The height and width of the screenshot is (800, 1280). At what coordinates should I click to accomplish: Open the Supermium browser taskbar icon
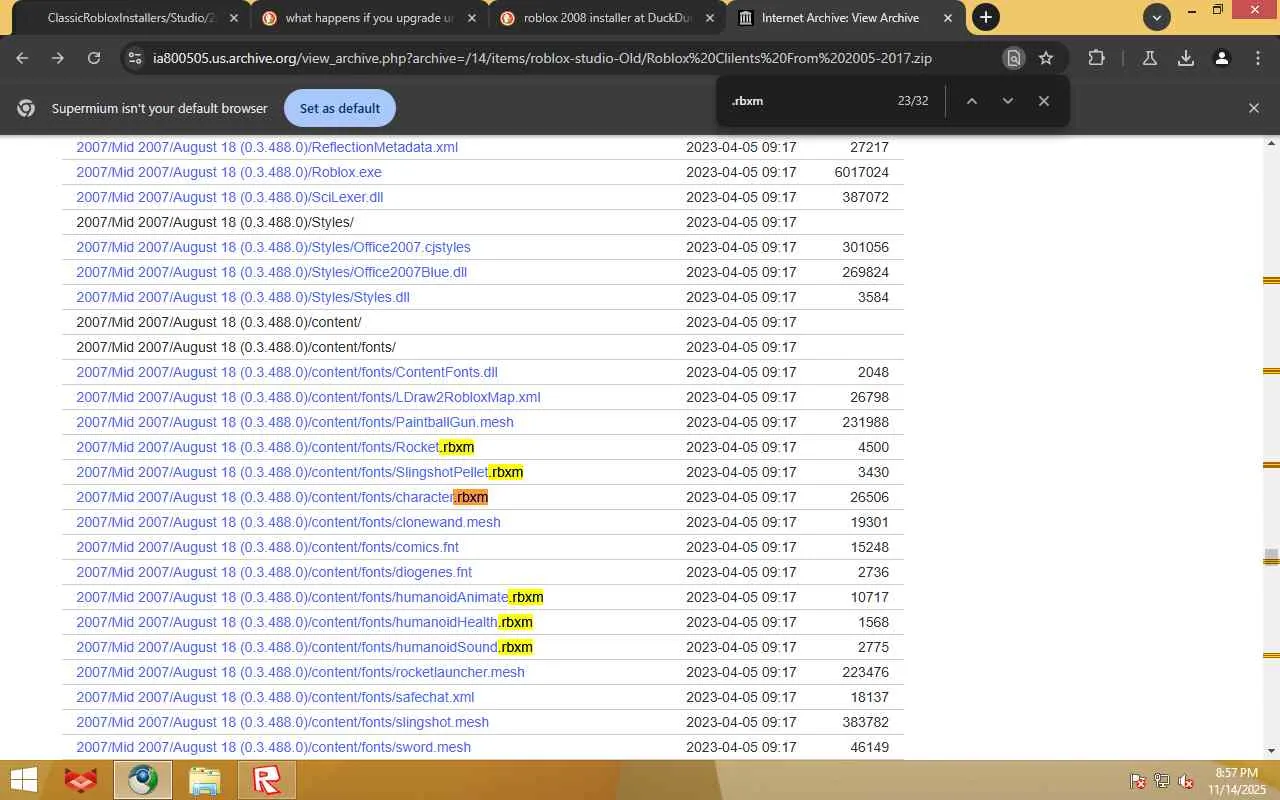(x=142, y=780)
